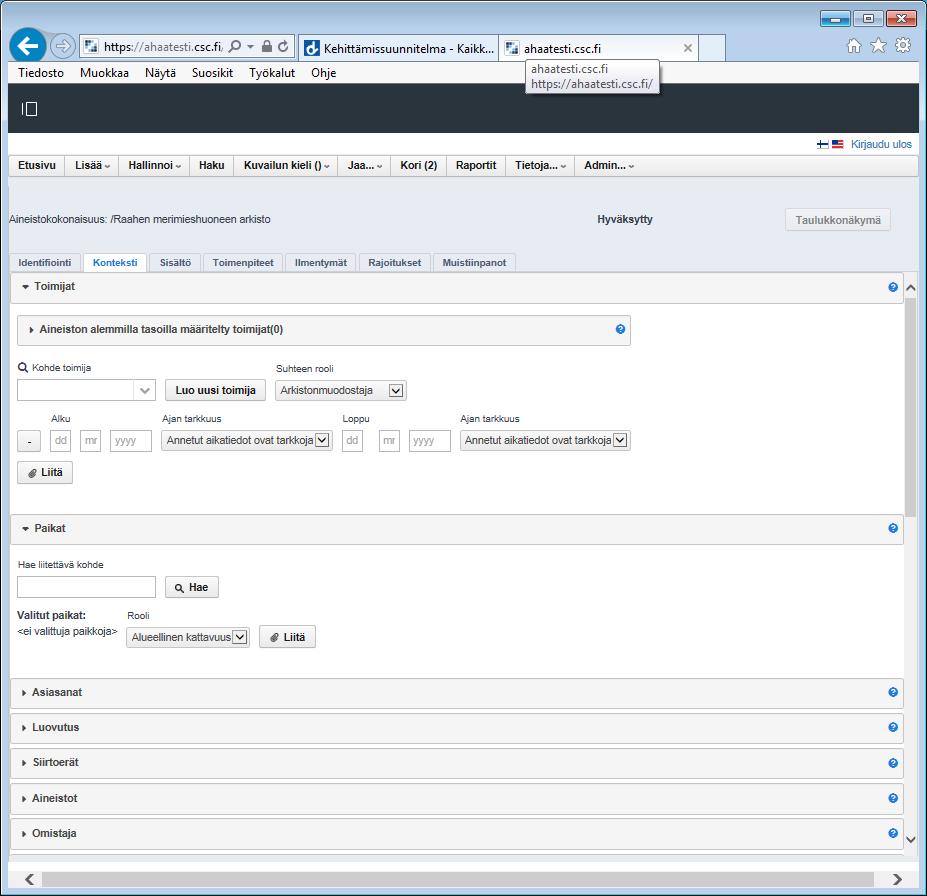Toggle the sidebar panel icon in dark header
This screenshot has height=896, width=927.
click(x=30, y=109)
